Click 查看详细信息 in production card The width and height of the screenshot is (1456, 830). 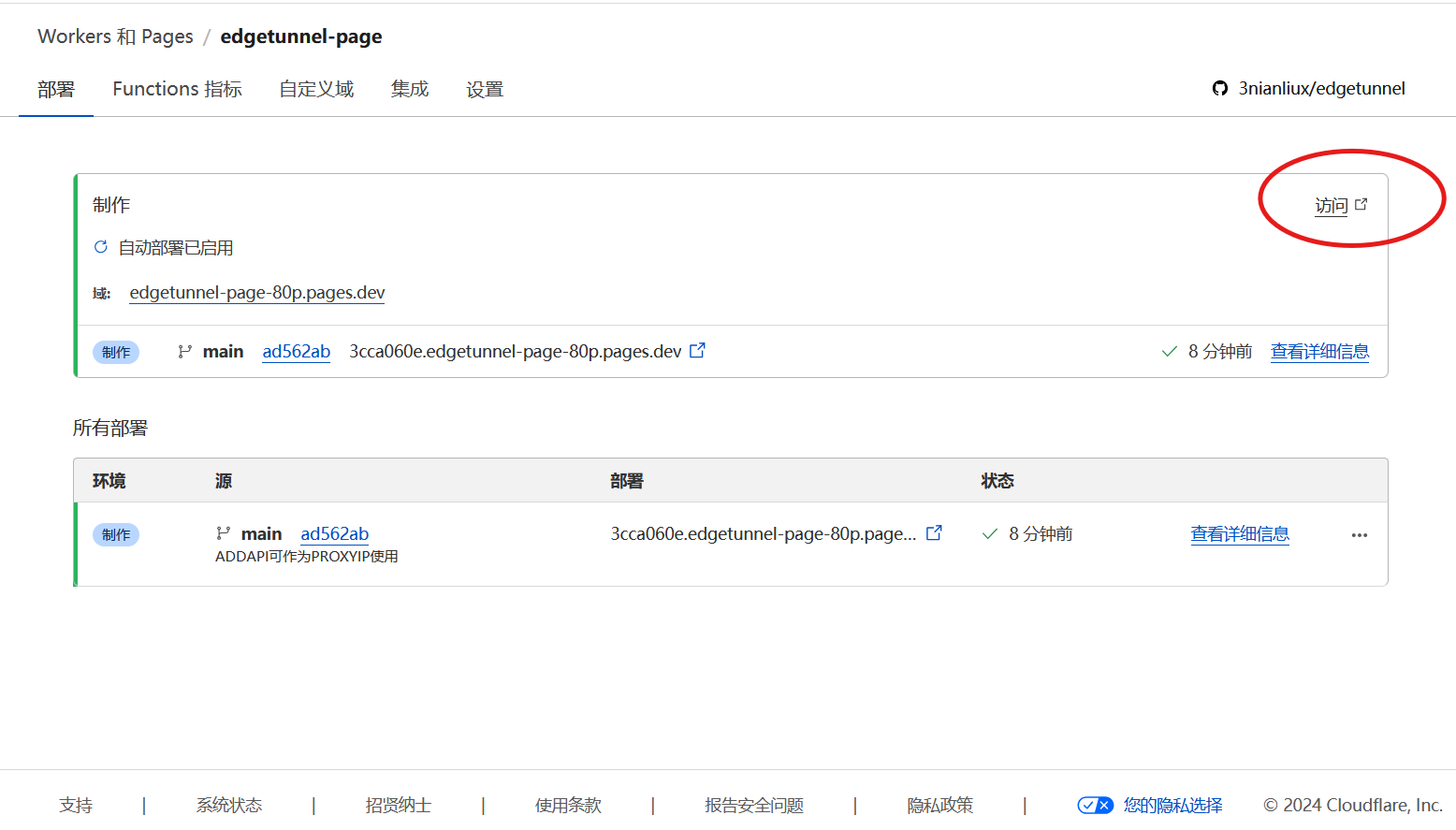[1319, 352]
